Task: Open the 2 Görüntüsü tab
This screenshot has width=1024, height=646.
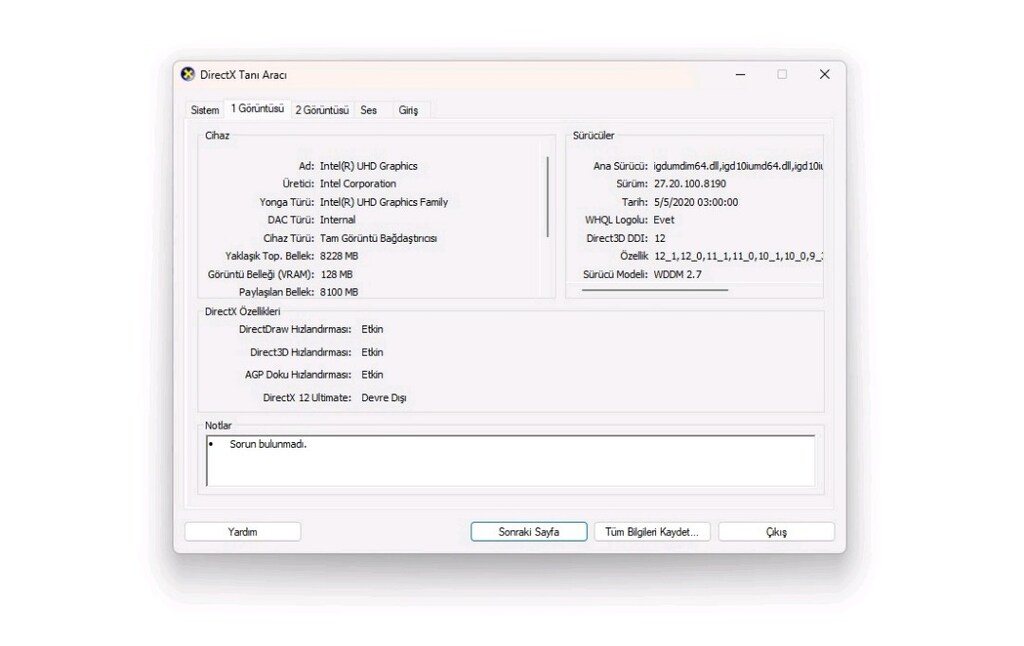Action: (x=322, y=110)
